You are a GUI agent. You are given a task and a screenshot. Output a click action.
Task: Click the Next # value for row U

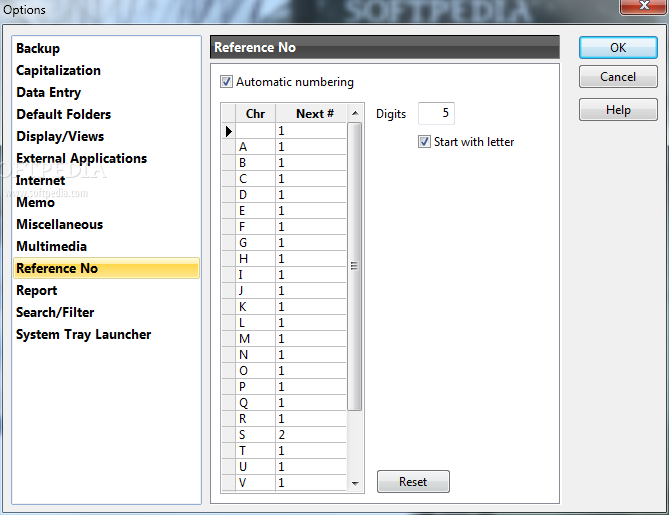(x=311, y=467)
